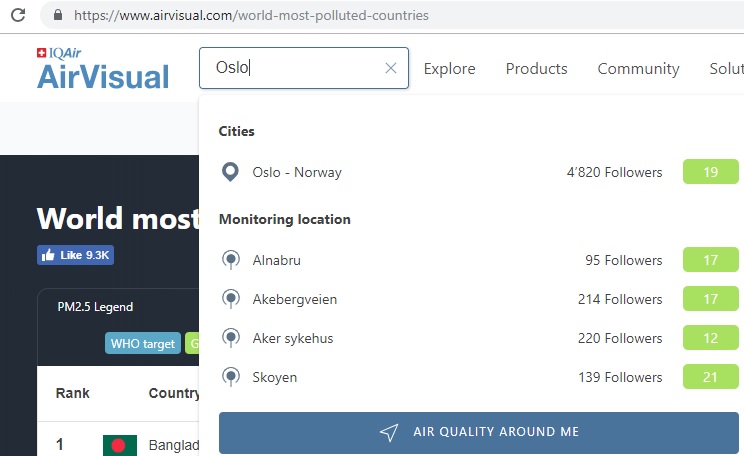
Task: Open the Products menu
Action: tap(536, 69)
